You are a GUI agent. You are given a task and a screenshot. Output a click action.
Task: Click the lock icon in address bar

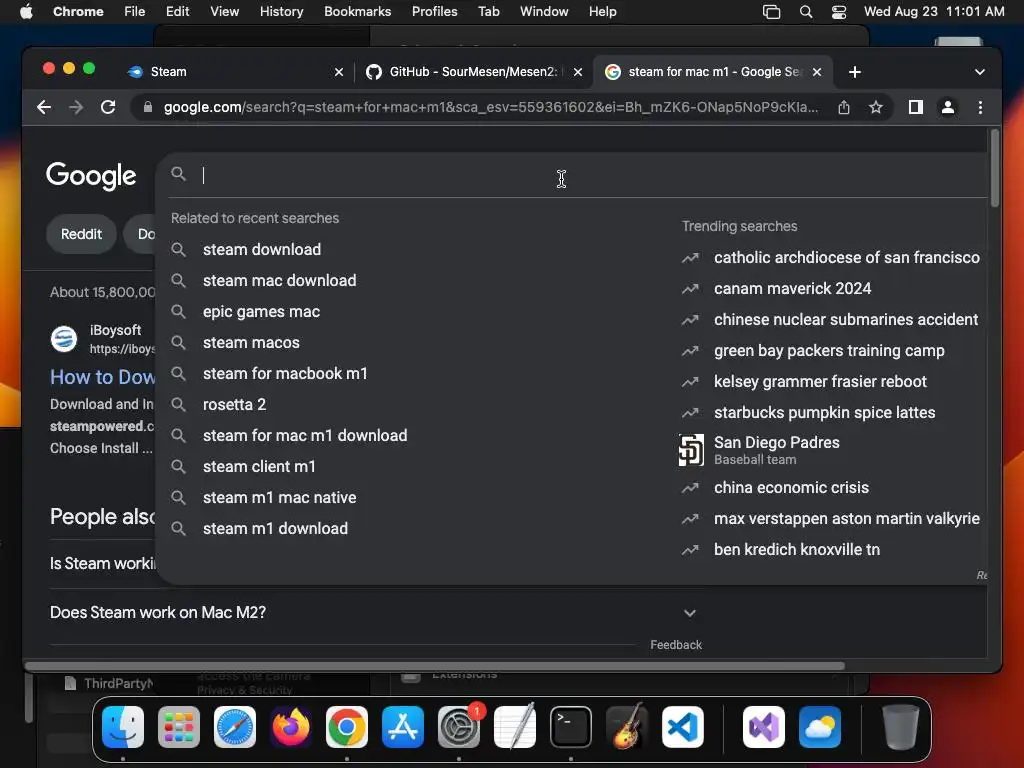click(x=148, y=107)
